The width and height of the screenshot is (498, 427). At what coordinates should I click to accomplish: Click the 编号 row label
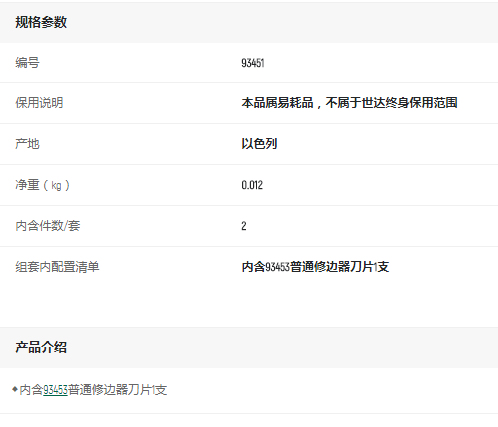tap(27, 63)
